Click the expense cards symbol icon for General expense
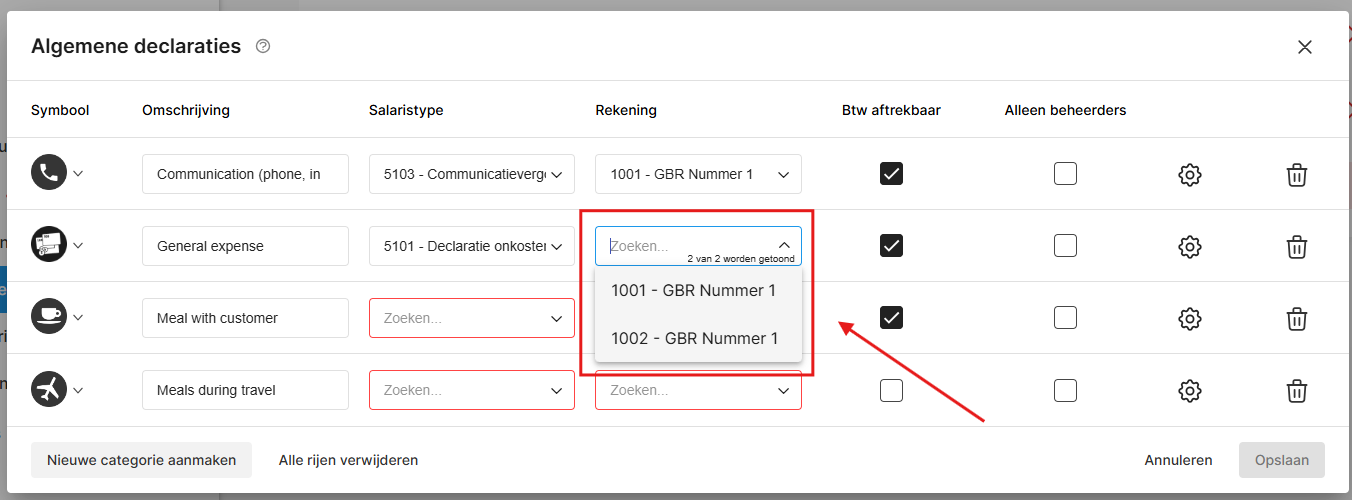 point(48,246)
